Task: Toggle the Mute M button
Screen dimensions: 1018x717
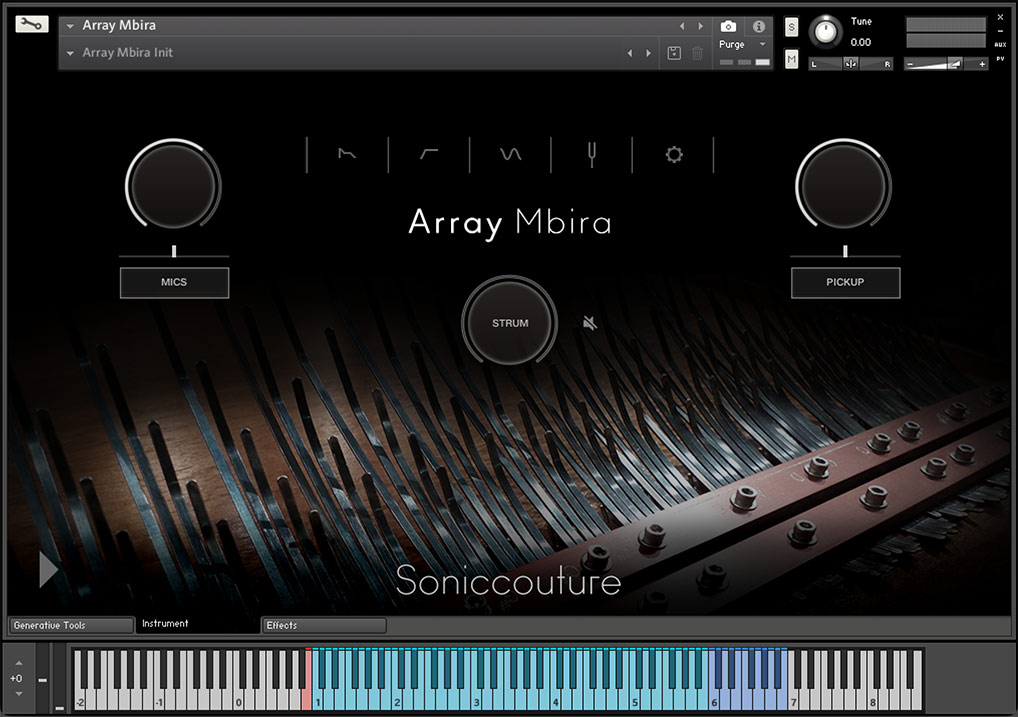Action: (x=792, y=60)
